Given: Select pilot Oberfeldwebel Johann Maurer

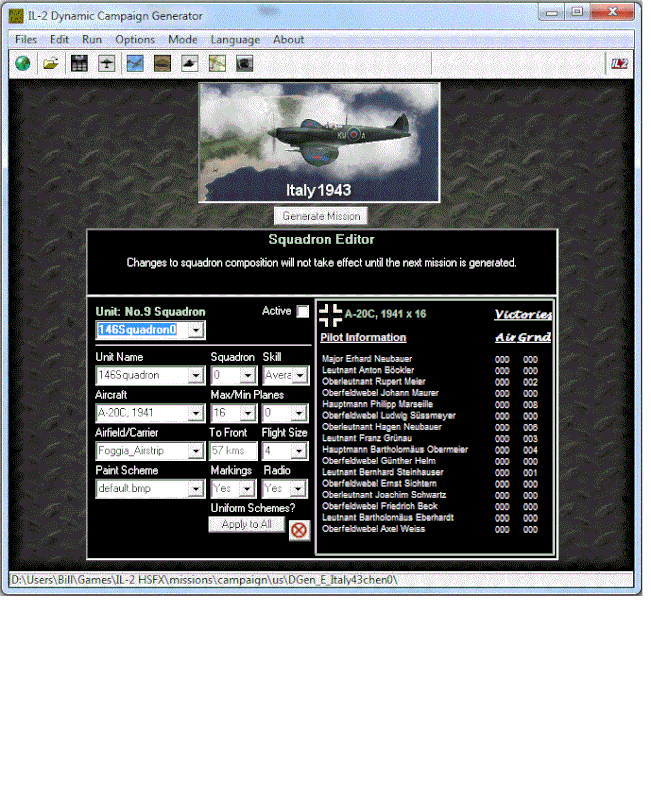Looking at the screenshot, I should (x=380, y=393).
